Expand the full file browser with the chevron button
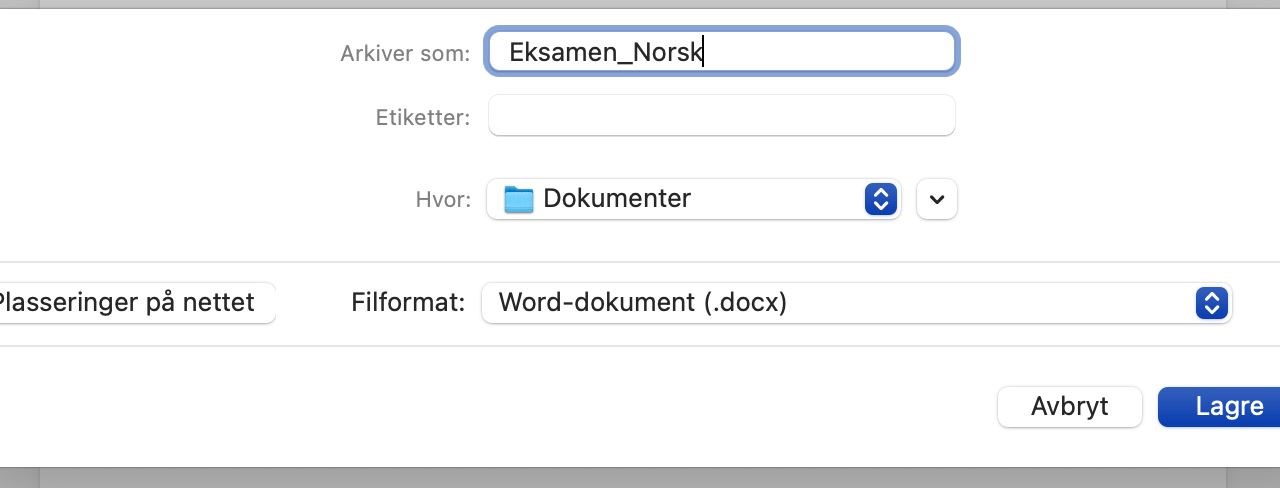 (x=937, y=199)
